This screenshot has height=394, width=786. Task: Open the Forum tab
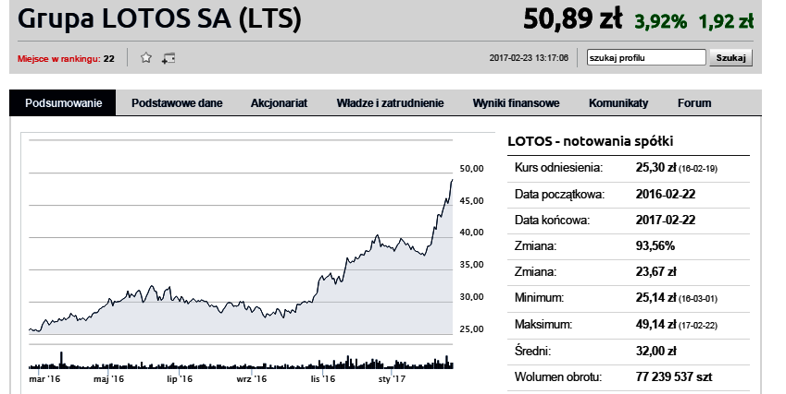(x=694, y=103)
